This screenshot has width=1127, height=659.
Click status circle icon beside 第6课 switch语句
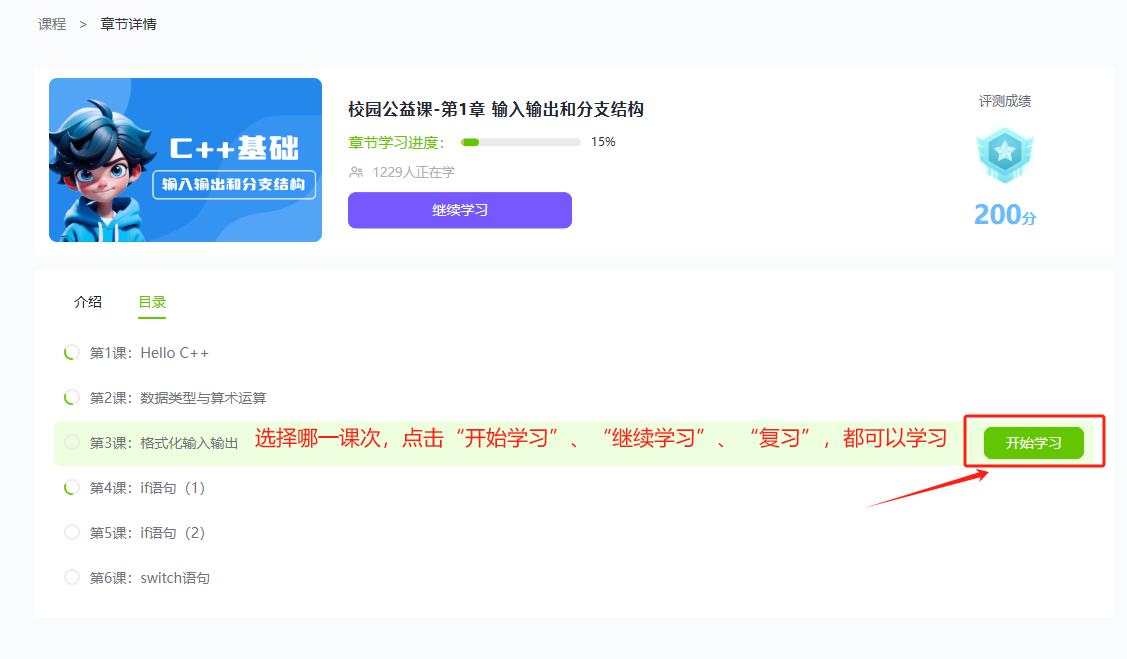(x=71, y=577)
